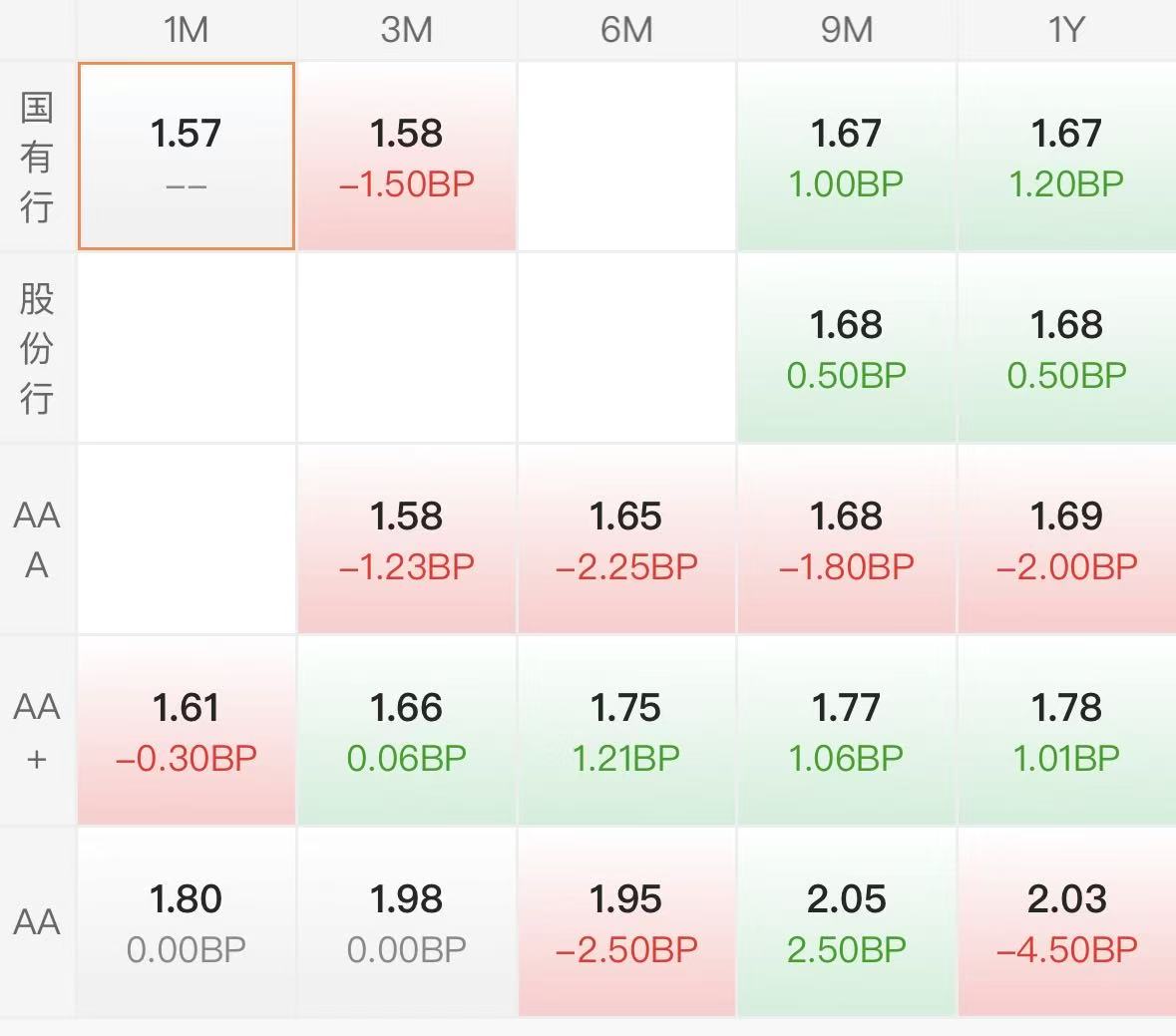Click the 9M tenor header
Viewport: 1176px width, 1036px height.
(846, 30)
